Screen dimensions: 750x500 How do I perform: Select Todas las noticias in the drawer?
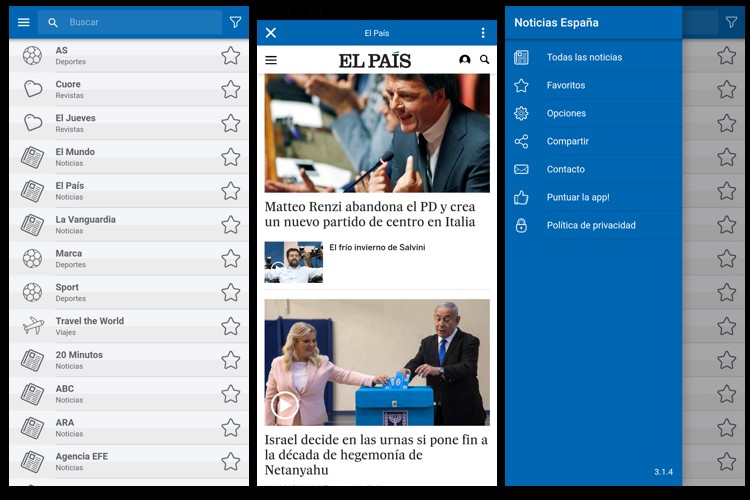585,57
